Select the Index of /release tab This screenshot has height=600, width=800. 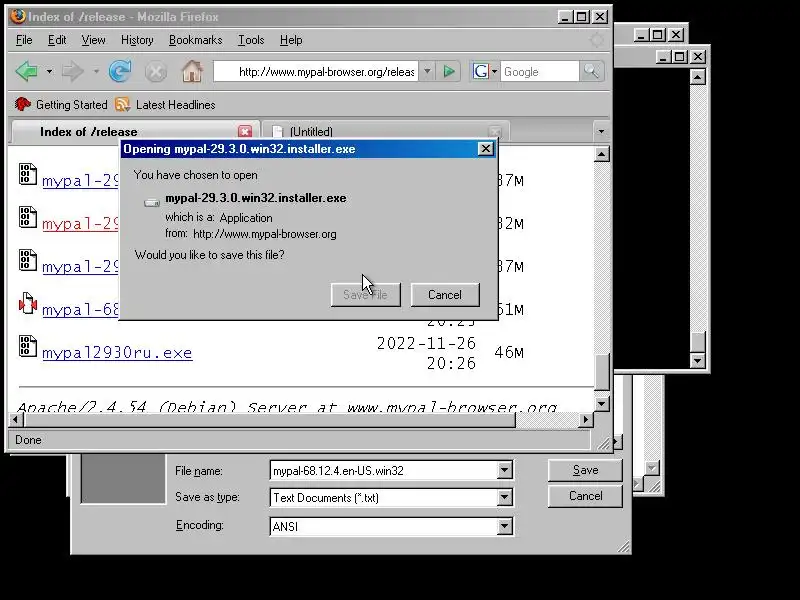(x=135, y=131)
